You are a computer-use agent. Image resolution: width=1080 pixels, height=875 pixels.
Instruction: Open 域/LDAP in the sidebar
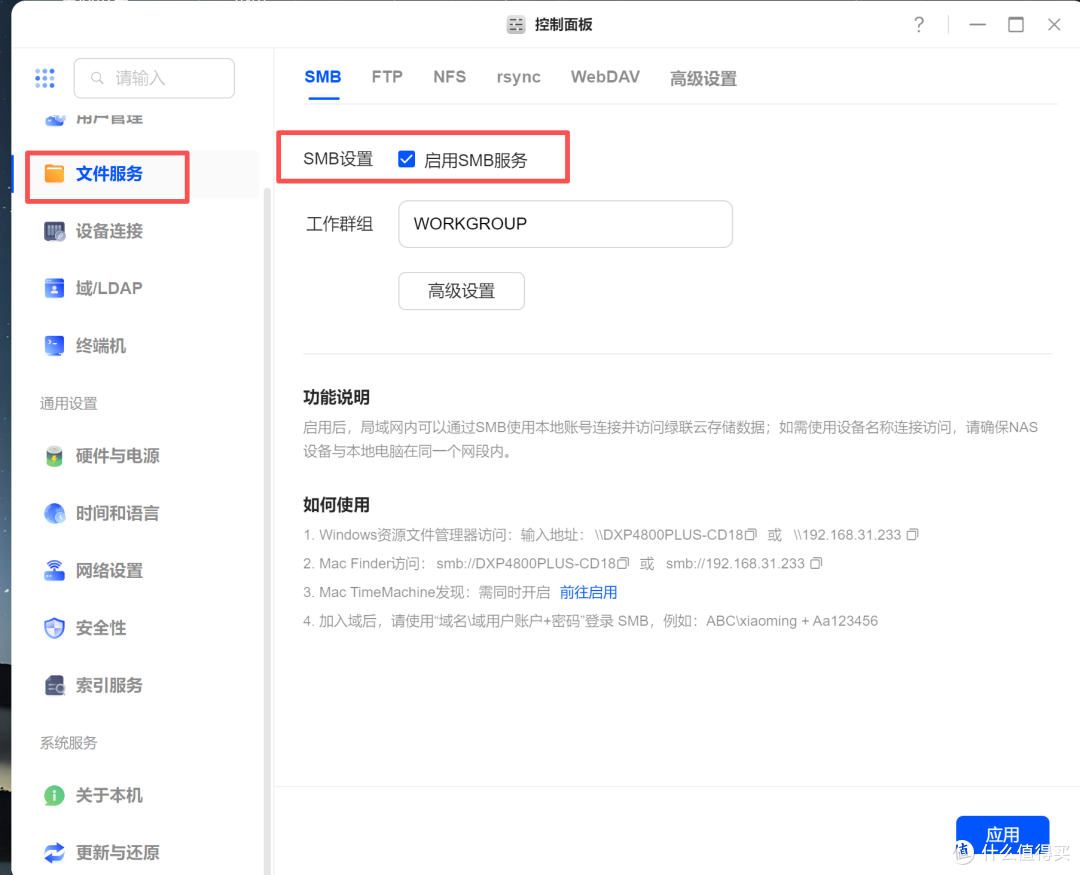(109, 288)
